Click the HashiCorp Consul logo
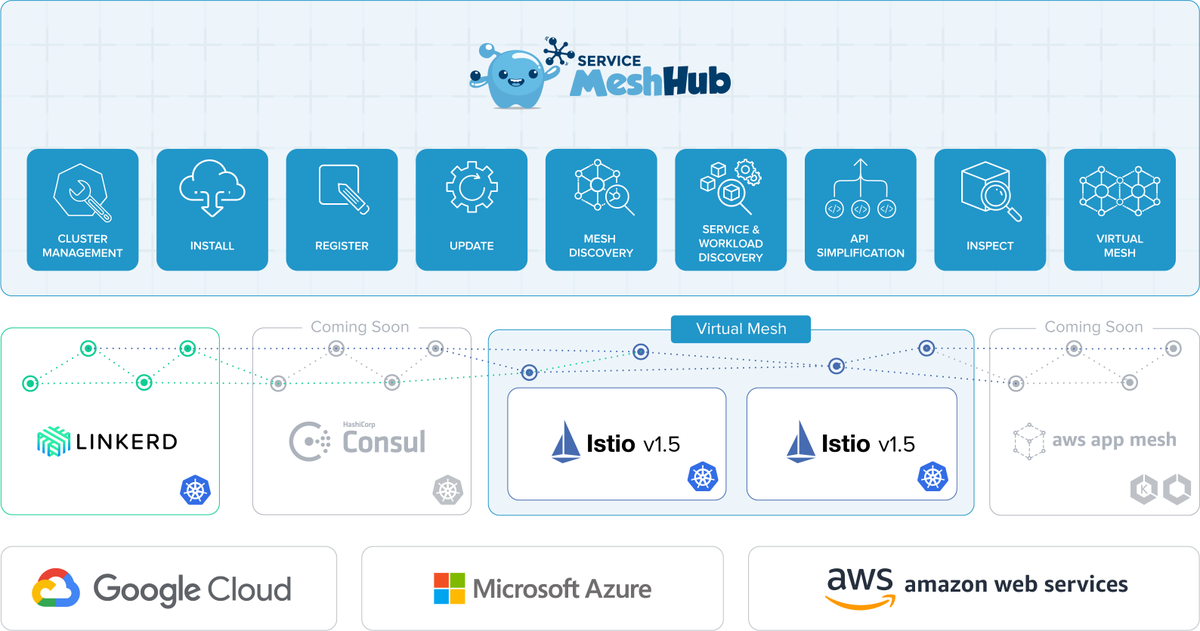 357,440
